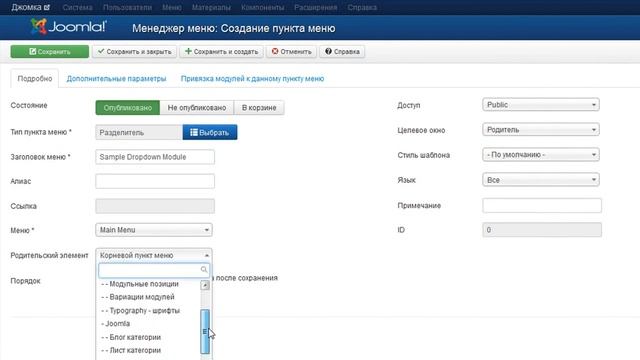
Task: Switch to Дополнительные параметры tab
Action: 116,78
